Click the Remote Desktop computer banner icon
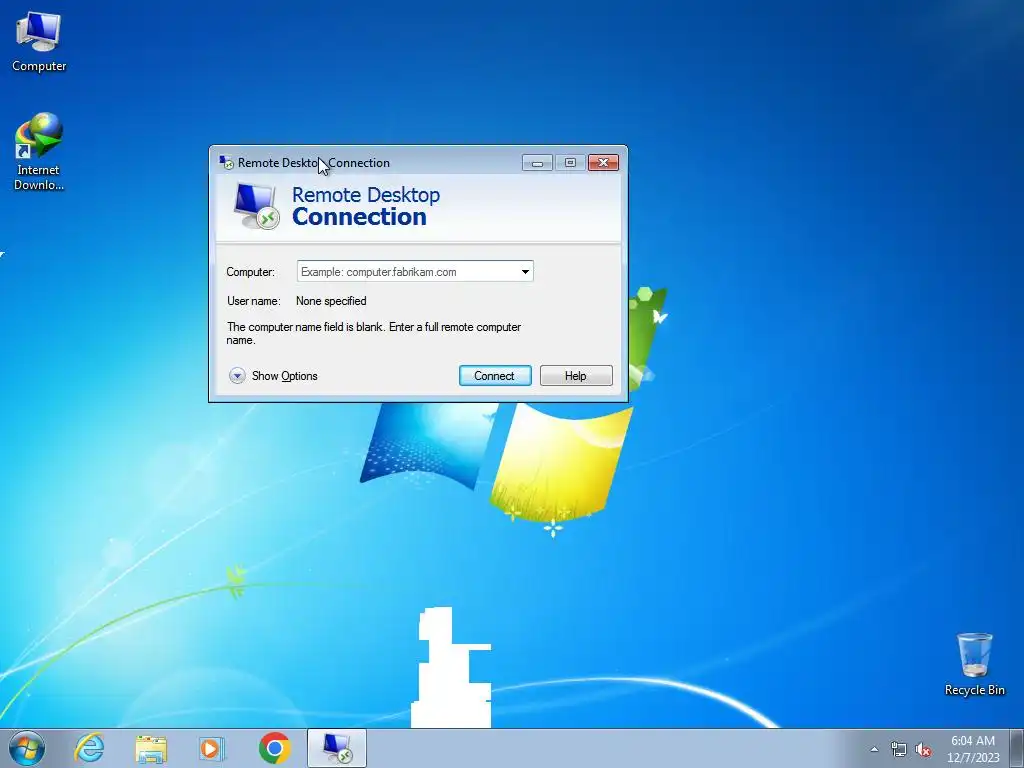Screen dimensions: 1024x768 (x=257, y=206)
